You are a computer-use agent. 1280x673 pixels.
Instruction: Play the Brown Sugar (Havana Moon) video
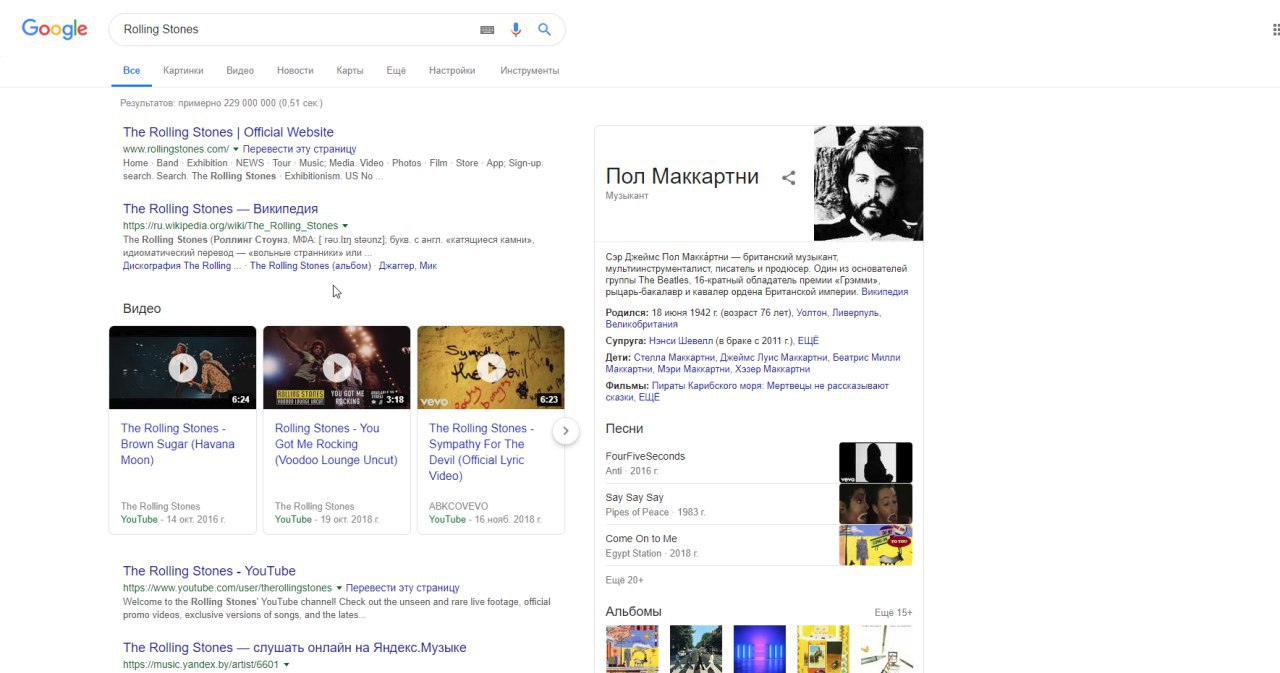(x=182, y=367)
